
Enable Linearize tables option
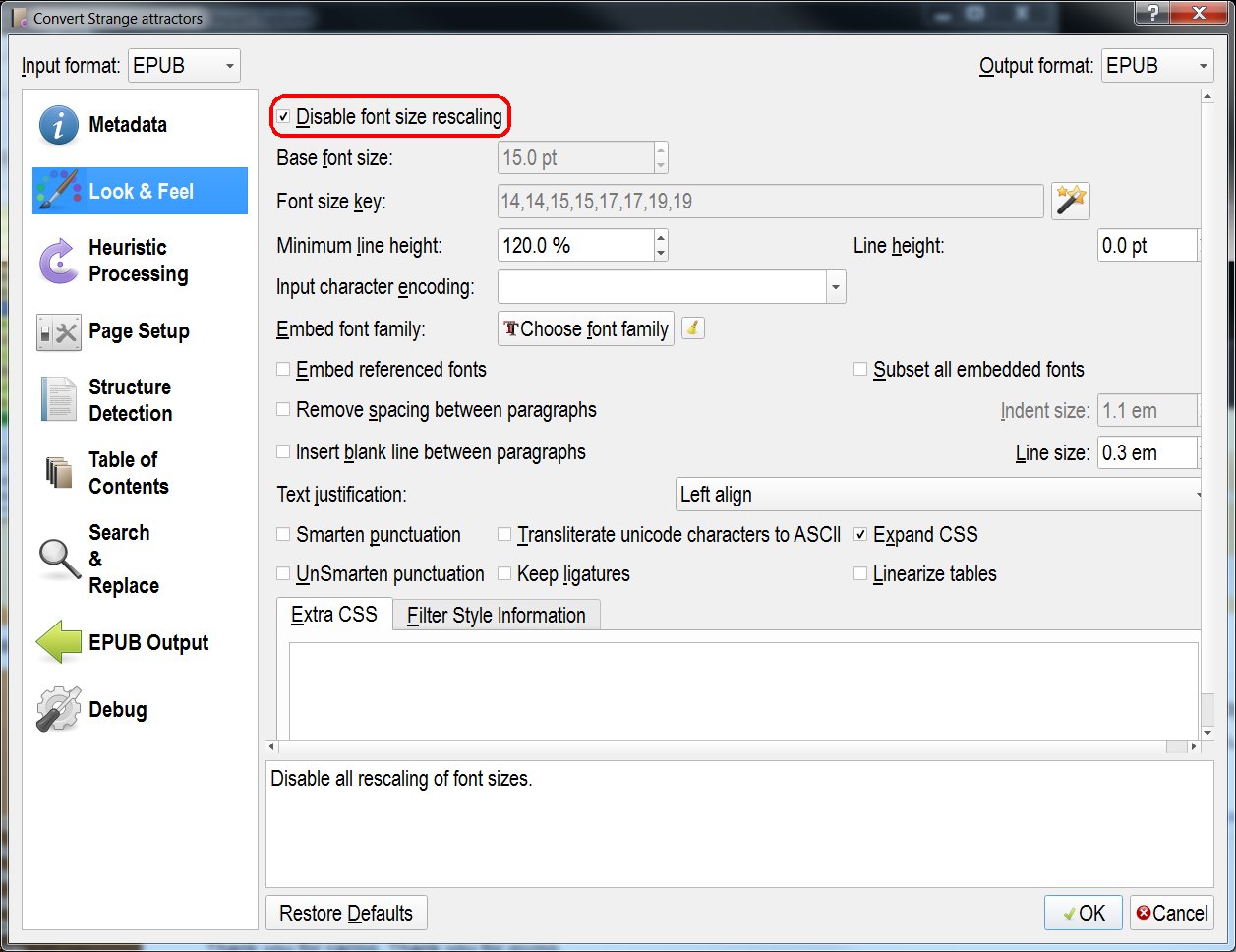pos(860,574)
